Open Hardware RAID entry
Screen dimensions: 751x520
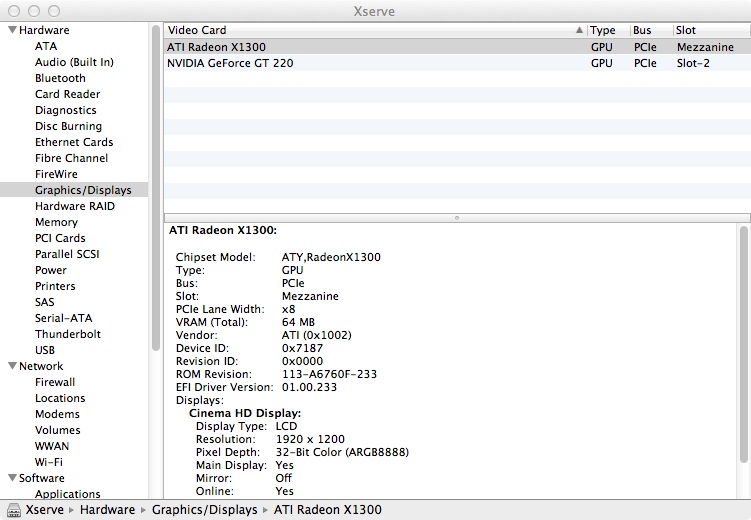pos(75,206)
